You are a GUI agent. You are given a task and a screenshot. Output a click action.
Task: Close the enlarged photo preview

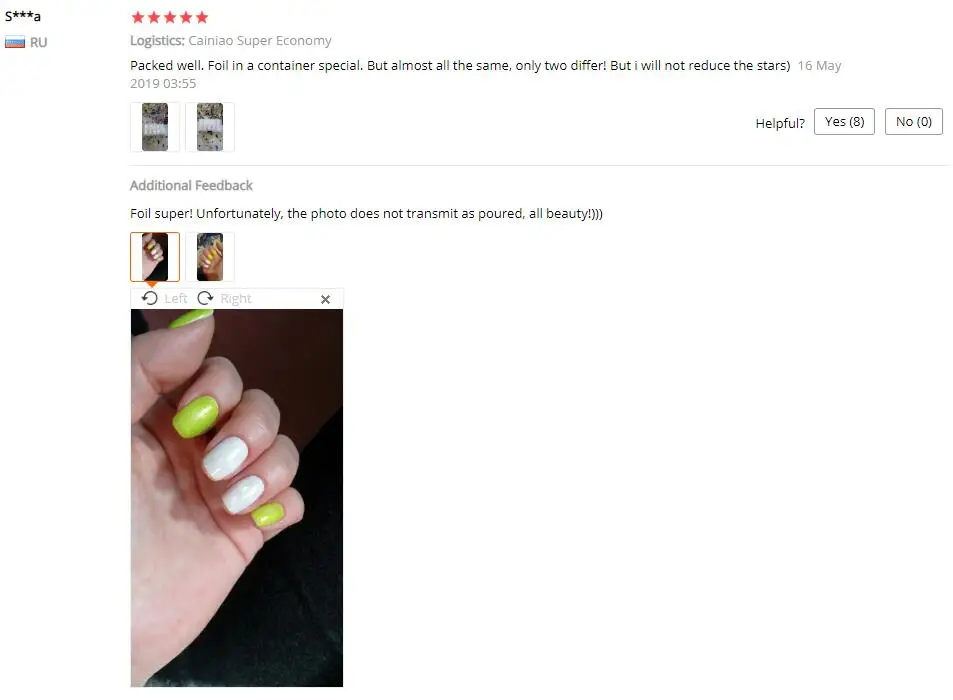[x=325, y=299]
